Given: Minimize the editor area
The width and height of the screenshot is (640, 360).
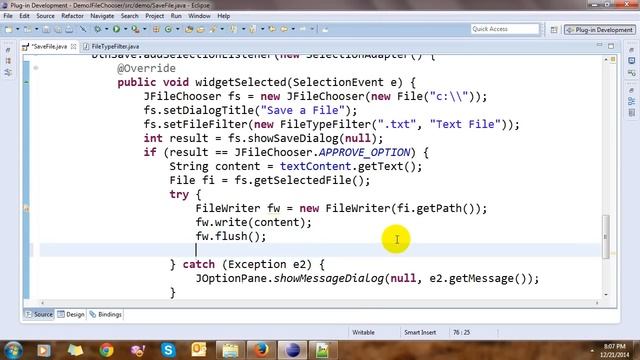Looking at the screenshot, I should (x=599, y=45).
